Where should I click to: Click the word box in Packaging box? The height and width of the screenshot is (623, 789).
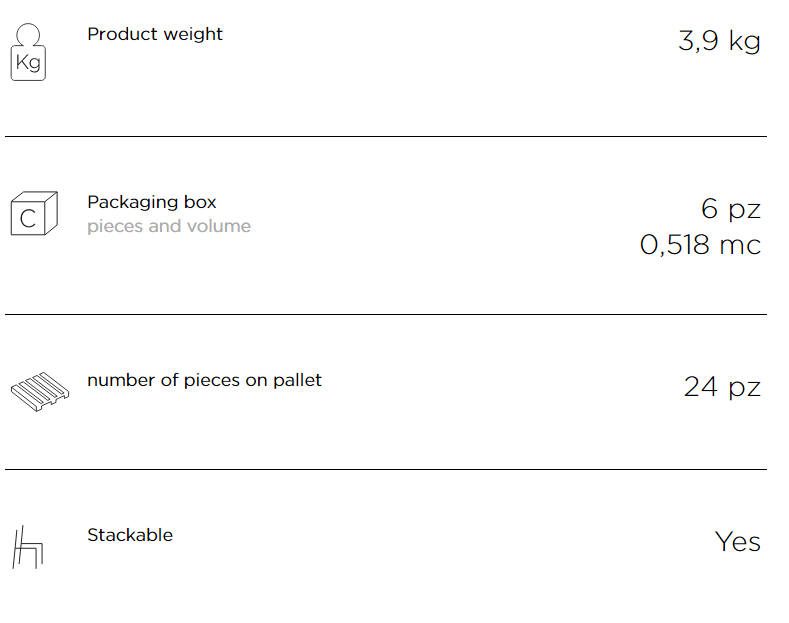click(x=200, y=202)
